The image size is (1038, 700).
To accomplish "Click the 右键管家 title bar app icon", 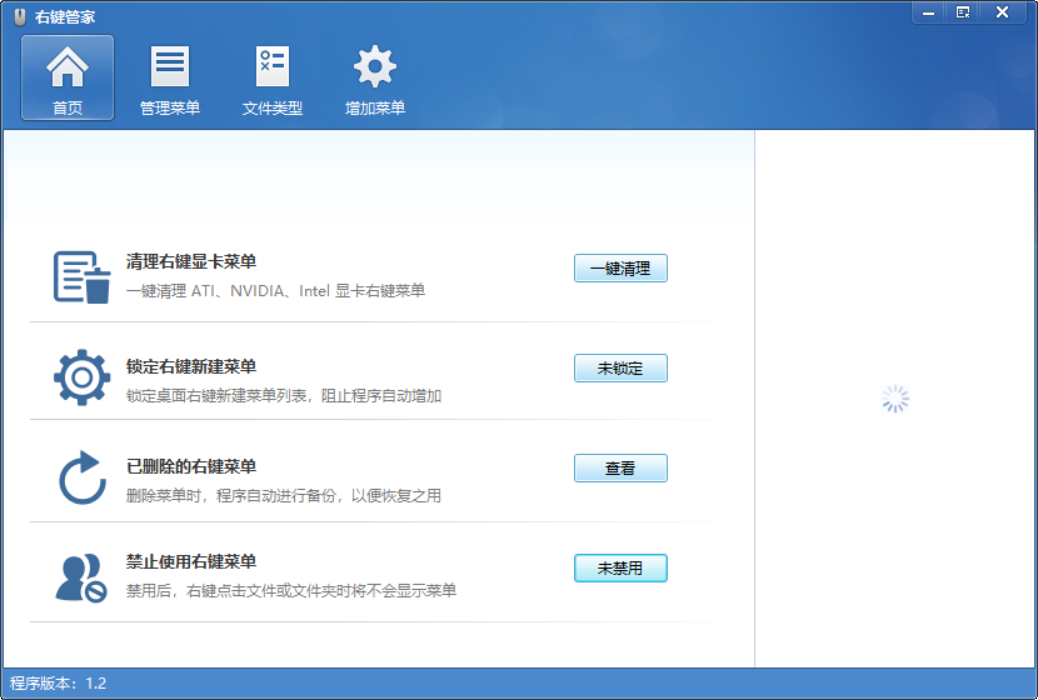I will point(18,13).
